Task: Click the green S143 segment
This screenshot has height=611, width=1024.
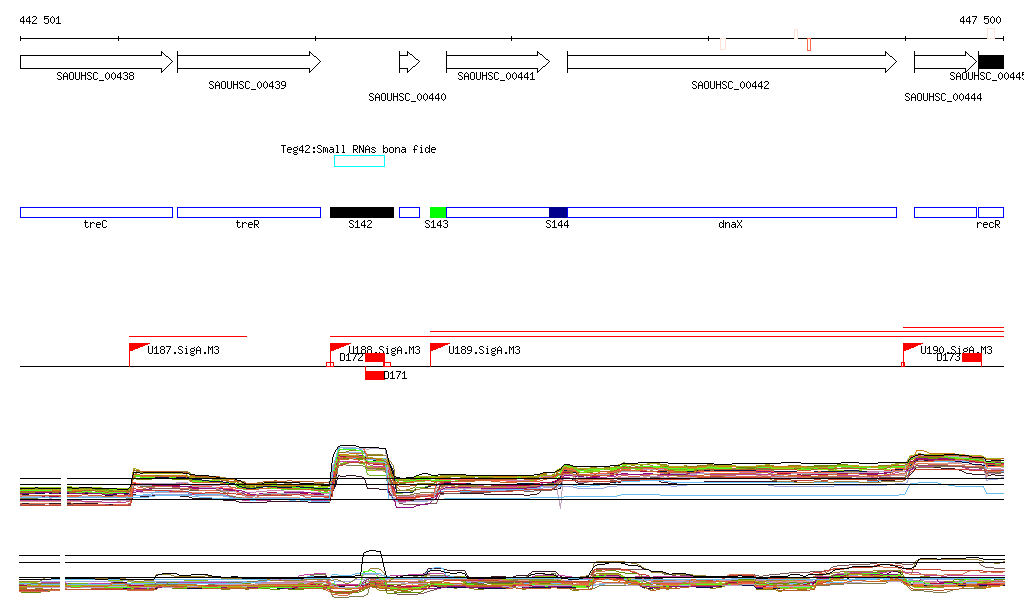Action: tap(438, 212)
